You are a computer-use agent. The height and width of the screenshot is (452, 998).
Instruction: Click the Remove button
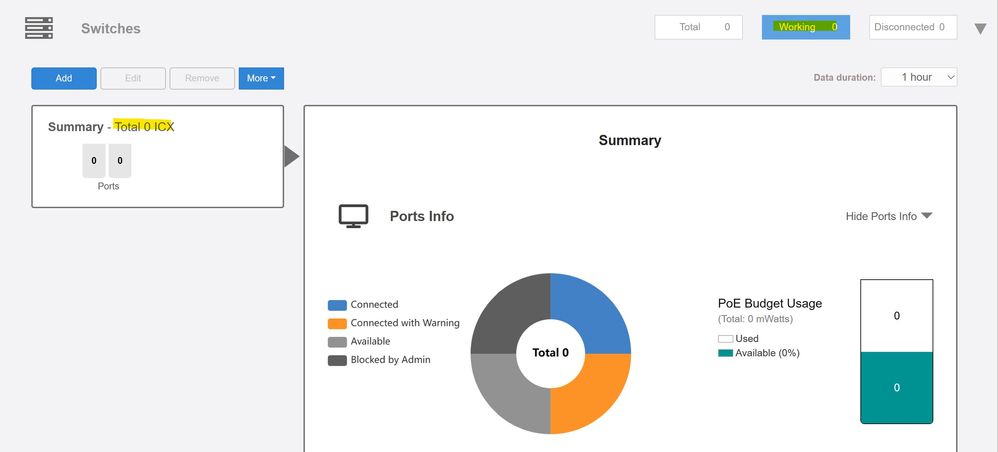[202, 78]
